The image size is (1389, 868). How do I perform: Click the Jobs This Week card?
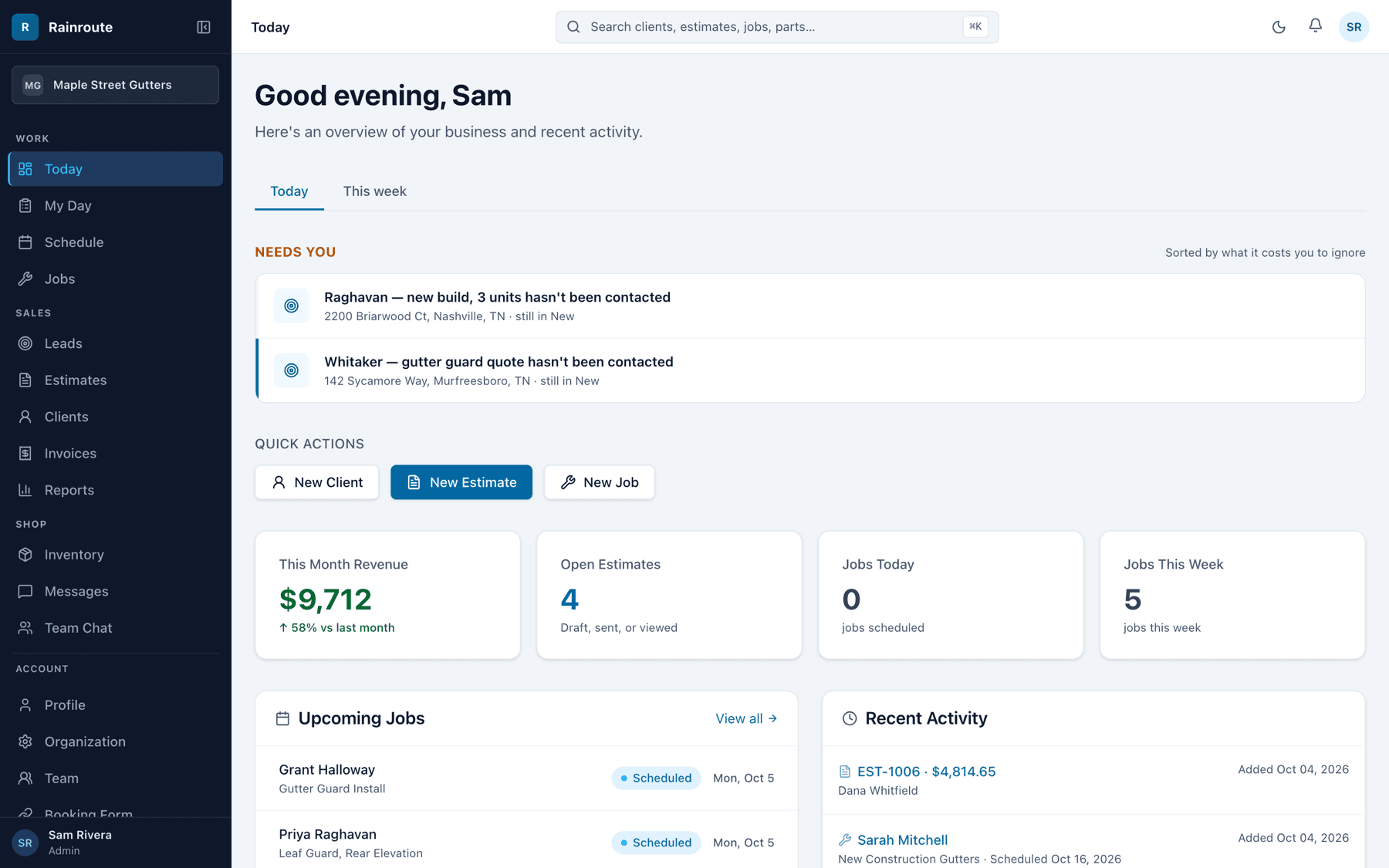tap(1232, 595)
